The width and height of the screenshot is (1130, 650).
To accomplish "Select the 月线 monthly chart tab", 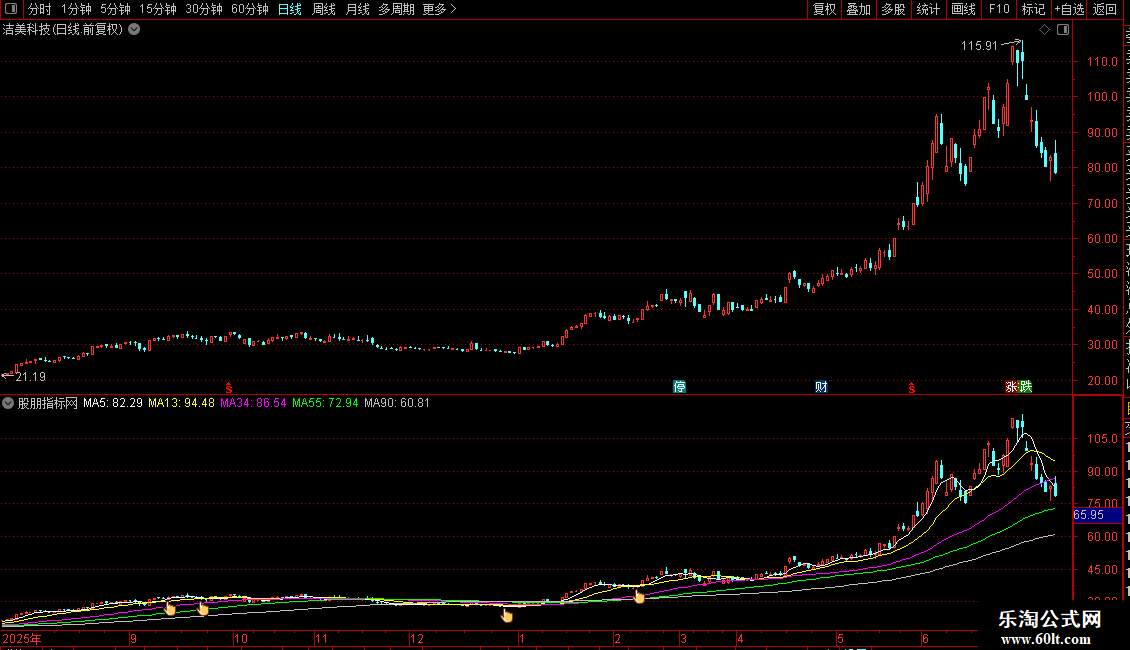I will coord(357,9).
